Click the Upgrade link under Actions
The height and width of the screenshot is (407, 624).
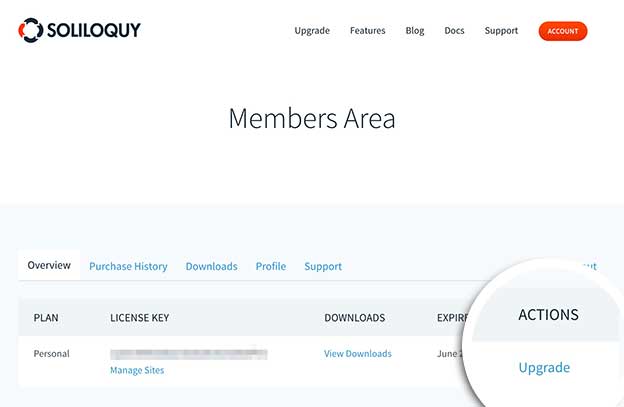point(544,368)
